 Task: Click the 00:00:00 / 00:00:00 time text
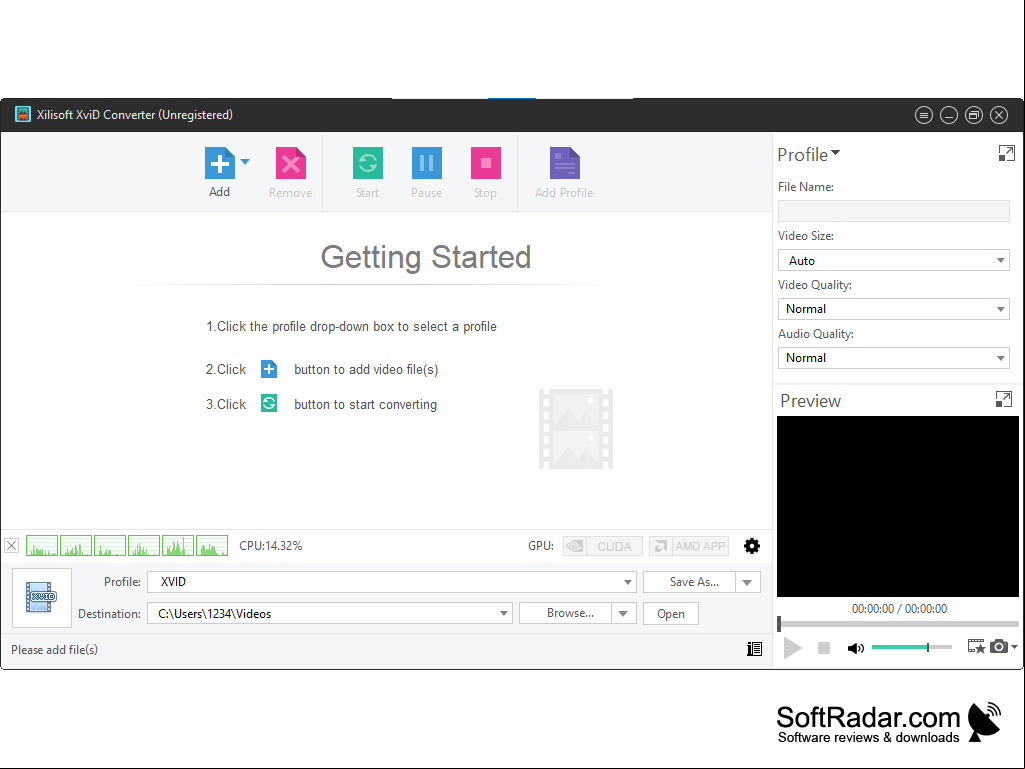pos(899,609)
